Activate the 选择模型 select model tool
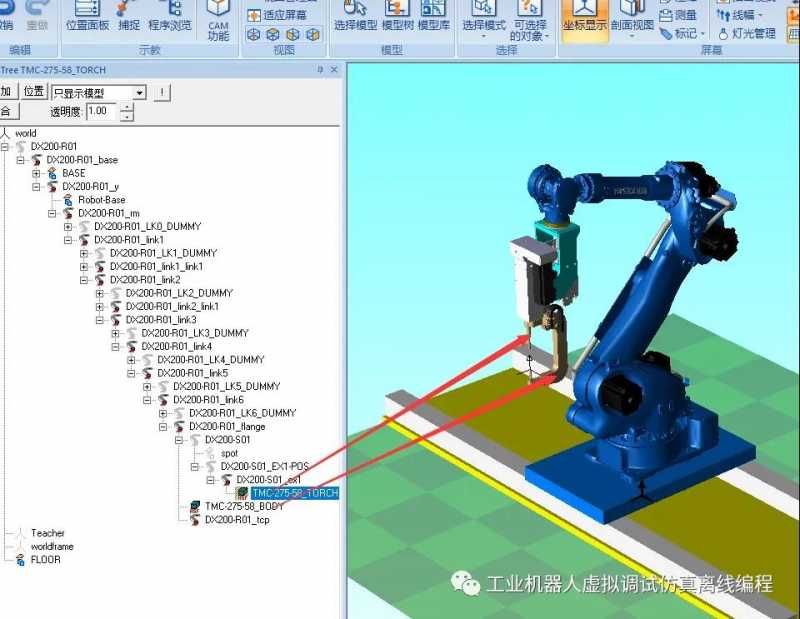This screenshot has width=800, height=619. pyautogui.click(x=356, y=16)
